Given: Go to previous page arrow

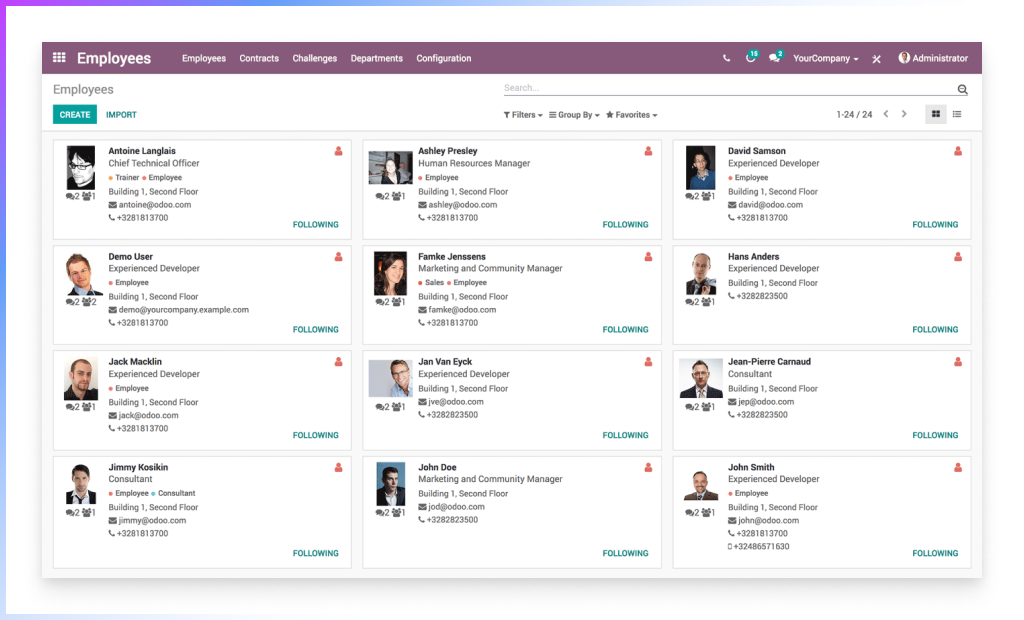Looking at the screenshot, I should coord(885,114).
